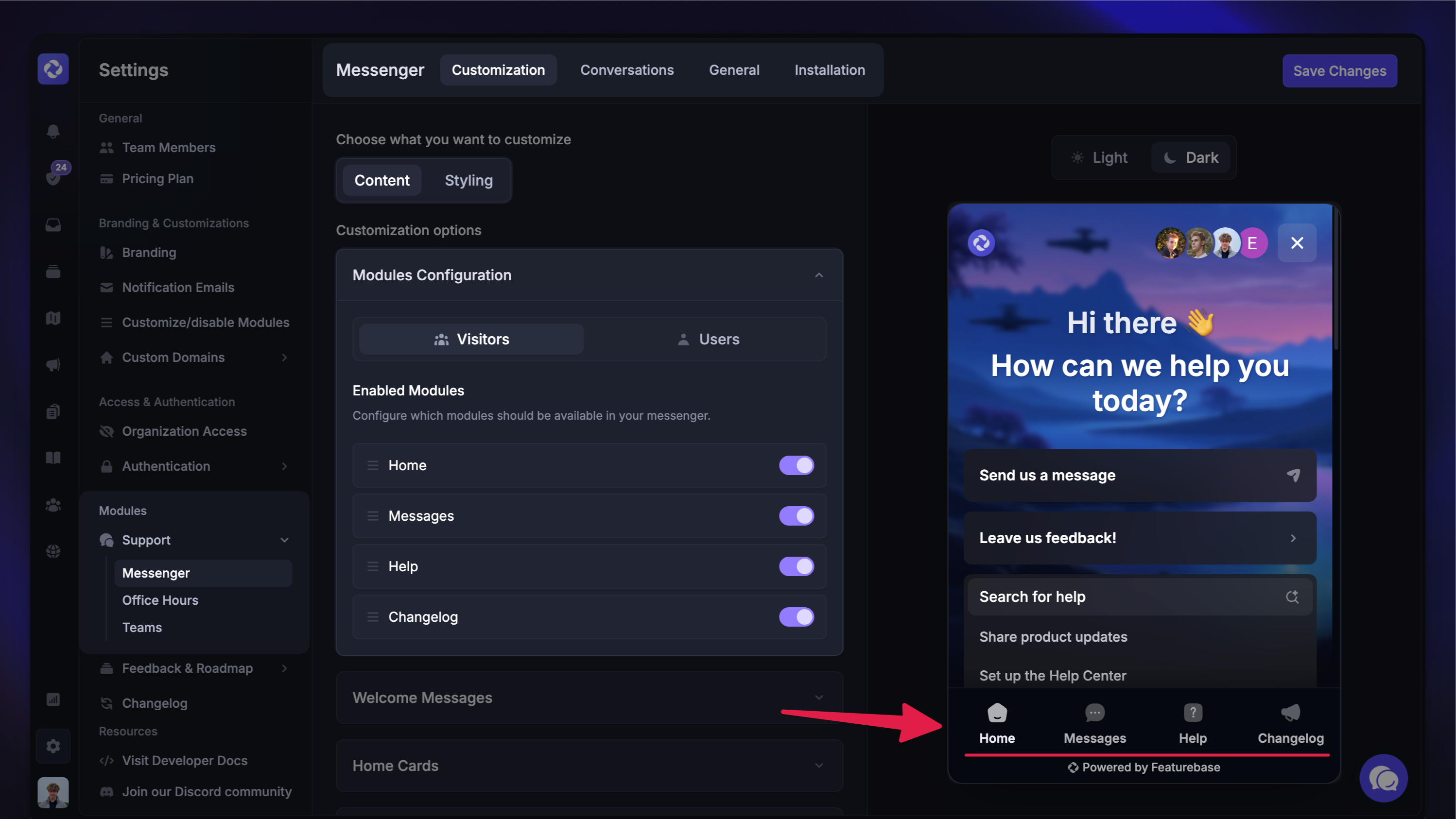Image resolution: width=1456 pixels, height=819 pixels.
Task: Click the settings gear icon in left rail
Action: coord(53,746)
